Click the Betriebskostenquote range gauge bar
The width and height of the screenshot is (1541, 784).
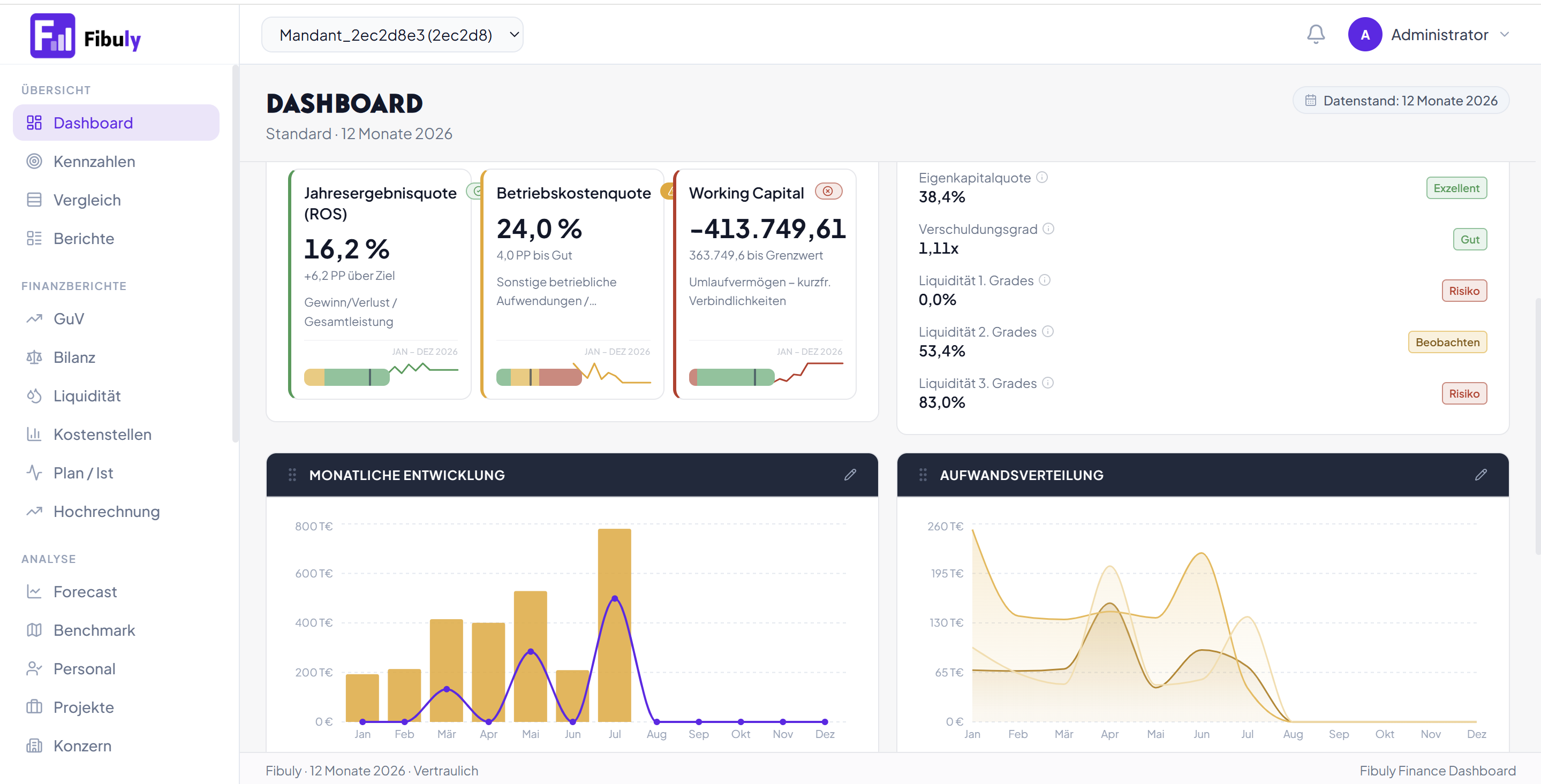539,377
